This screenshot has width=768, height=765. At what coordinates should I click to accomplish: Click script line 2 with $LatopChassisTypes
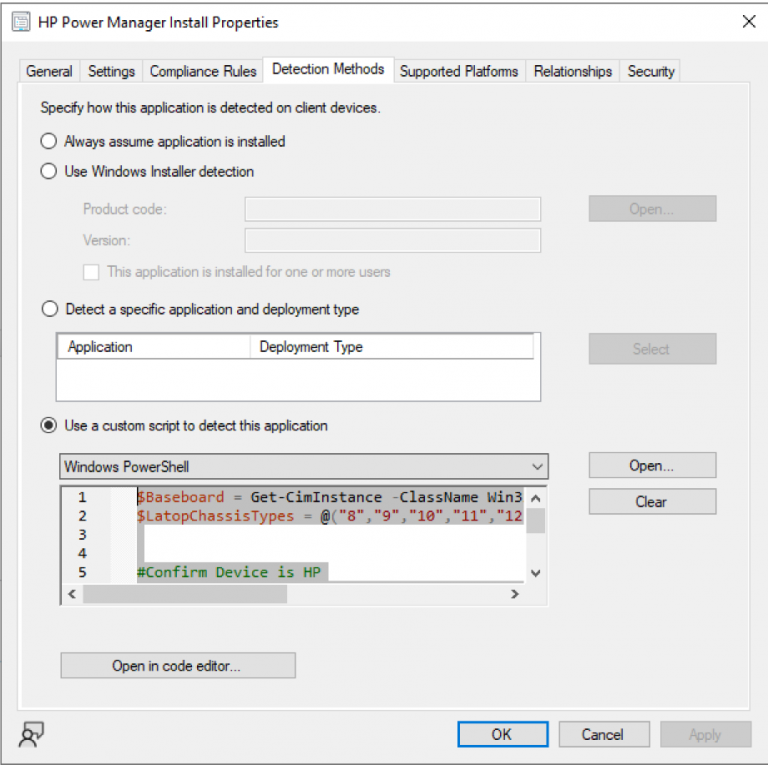click(x=329, y=516)
